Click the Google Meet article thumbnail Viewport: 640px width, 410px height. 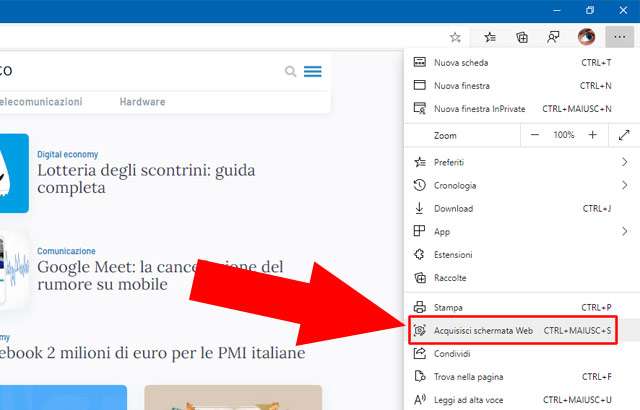tap(15, 269)
